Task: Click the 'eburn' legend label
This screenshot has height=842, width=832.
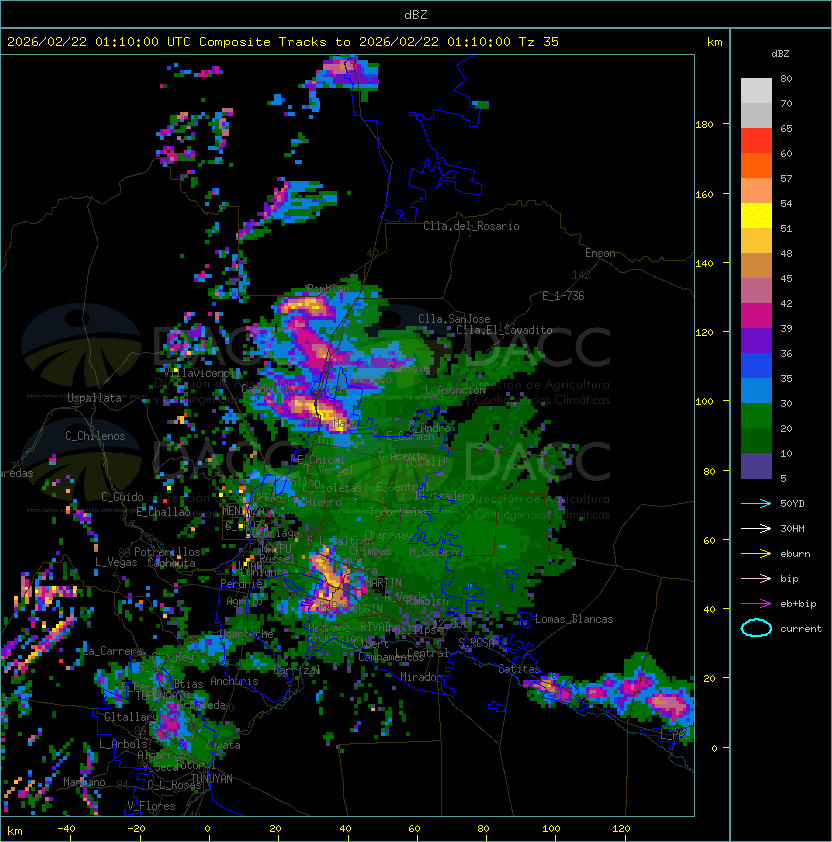Action: [795, 554]
